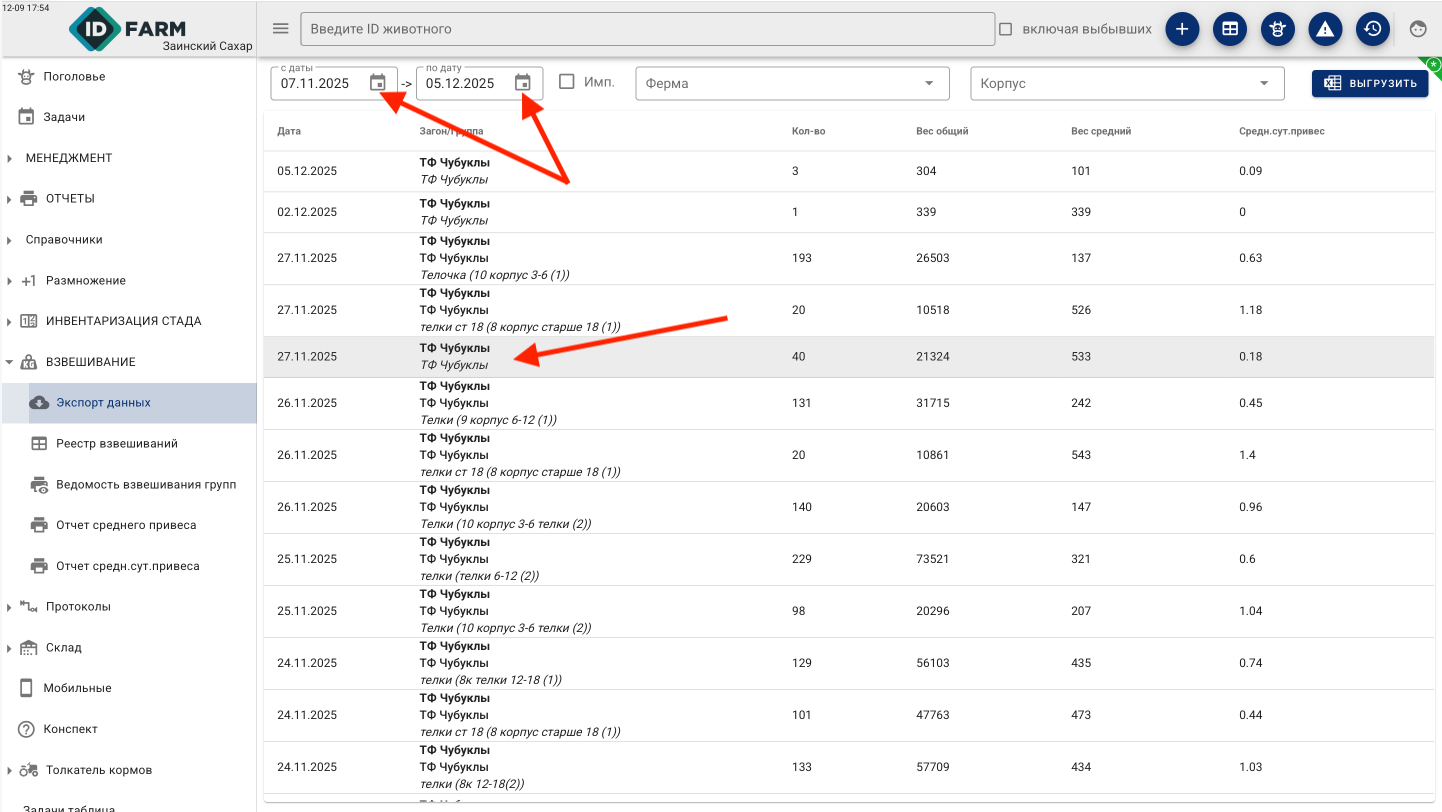The width and height of the screenshot is (1442, 812).
Task: Click the Вес средний column header
Action: (x=1101, y=131)
